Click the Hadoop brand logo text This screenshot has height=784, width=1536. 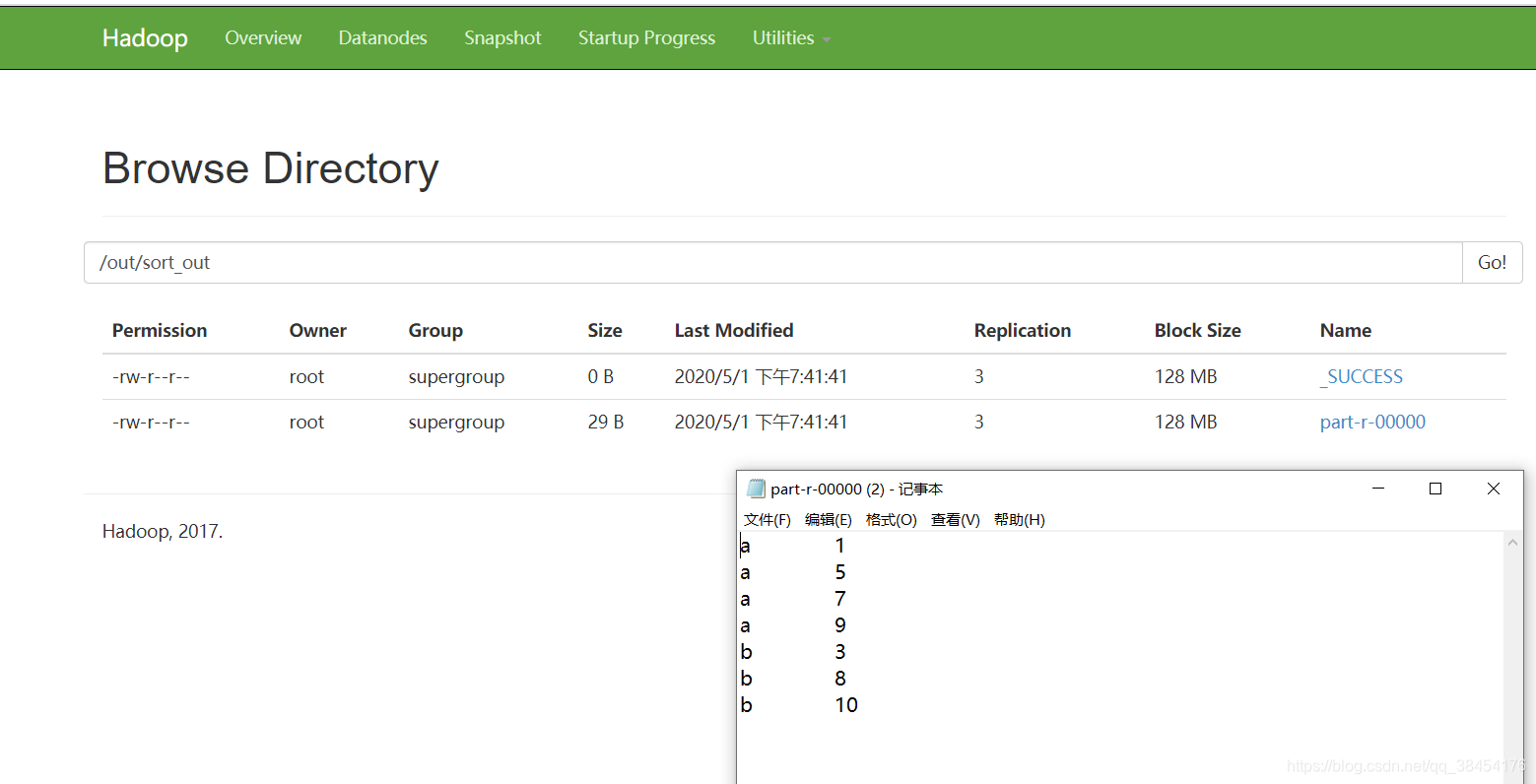145,38
